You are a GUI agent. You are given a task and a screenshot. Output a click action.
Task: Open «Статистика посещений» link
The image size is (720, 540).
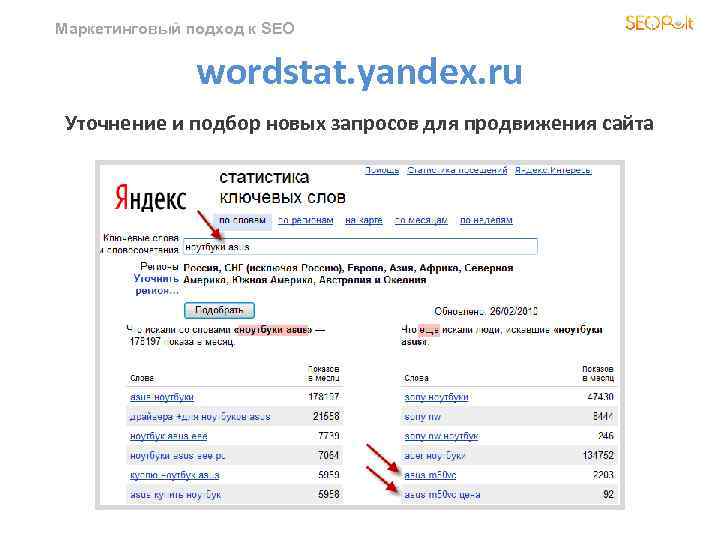click(x=457, y=170)
